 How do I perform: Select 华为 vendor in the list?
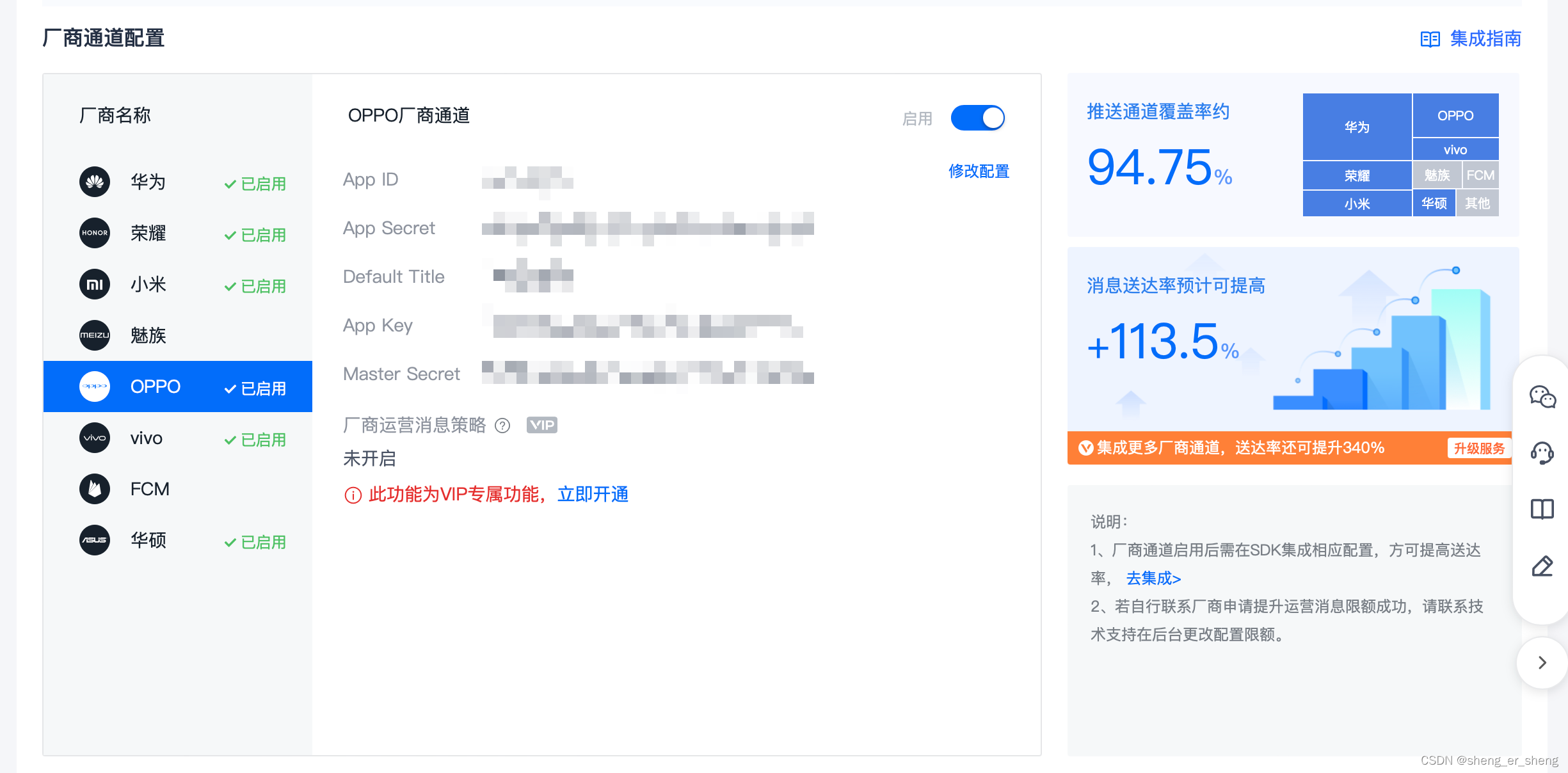177,182
